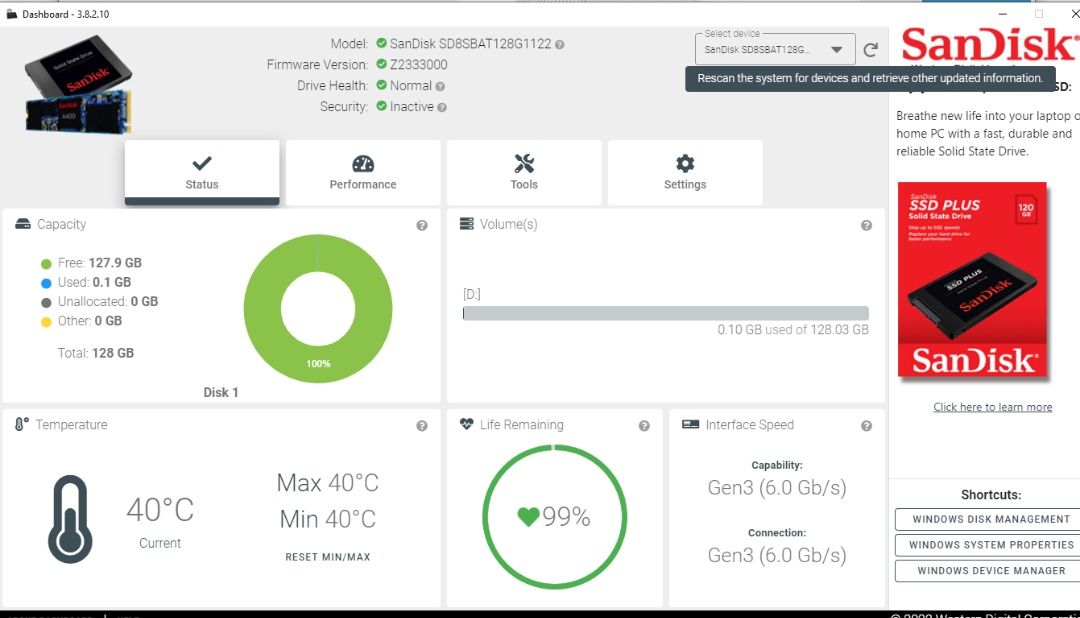1080x618 pixels.
Task: Open Life Remaining help icon
Action: 643,426
